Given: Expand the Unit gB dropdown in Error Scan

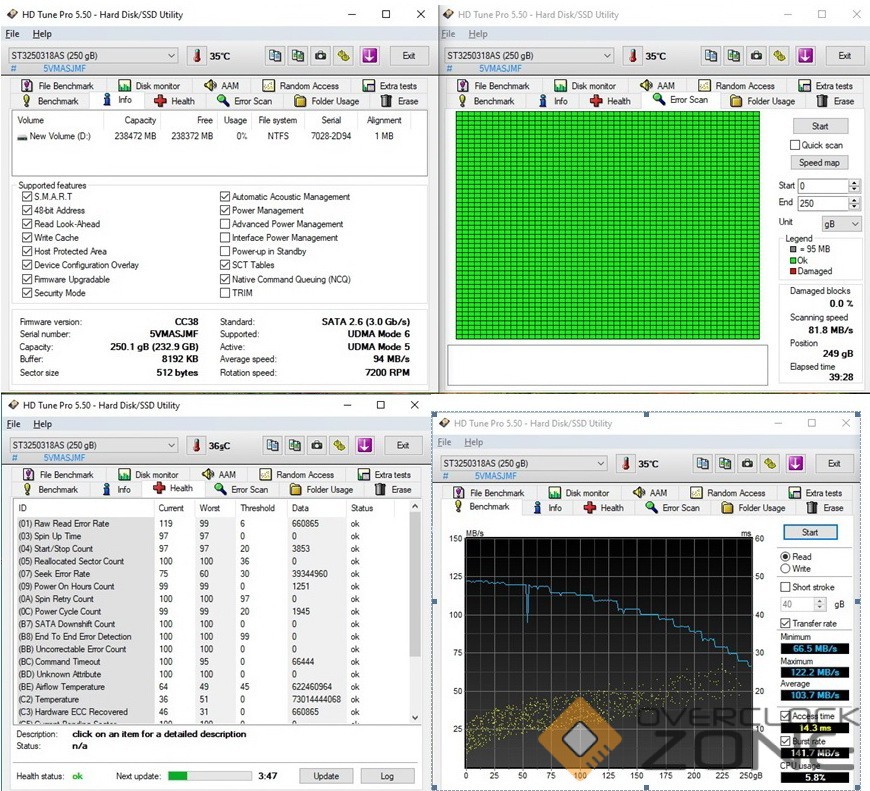Looking at the screenshot, I should coord(840,224).
